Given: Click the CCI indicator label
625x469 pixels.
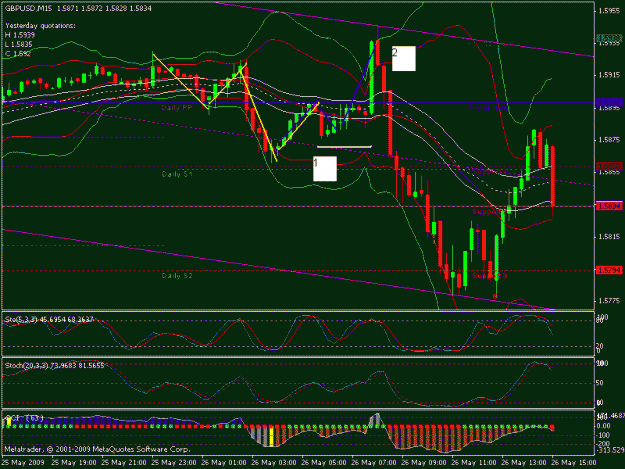Looking at the screenshot, I should tap(24, 418).
